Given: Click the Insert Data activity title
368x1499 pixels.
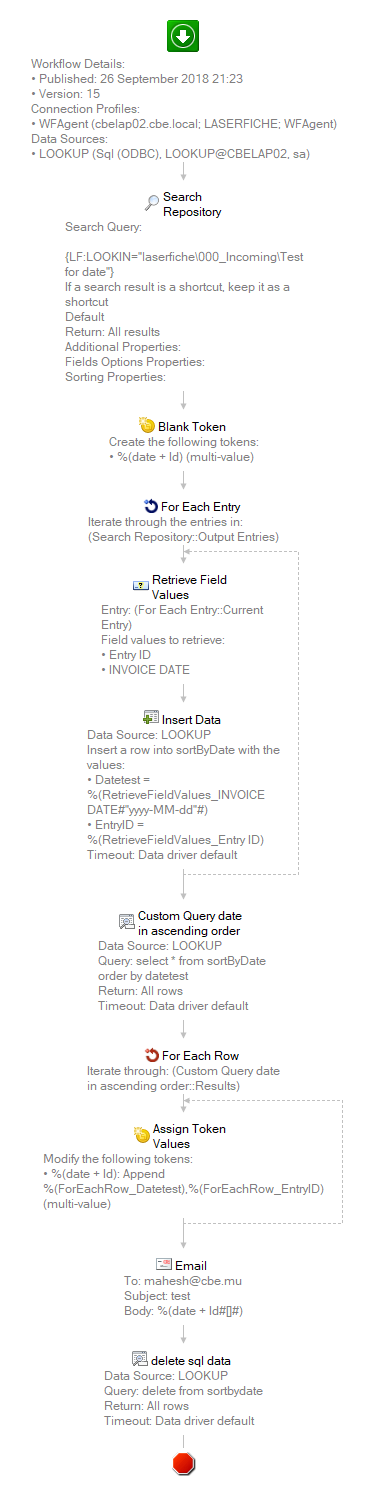Looking at the screenshot, I should click(192, 719).
